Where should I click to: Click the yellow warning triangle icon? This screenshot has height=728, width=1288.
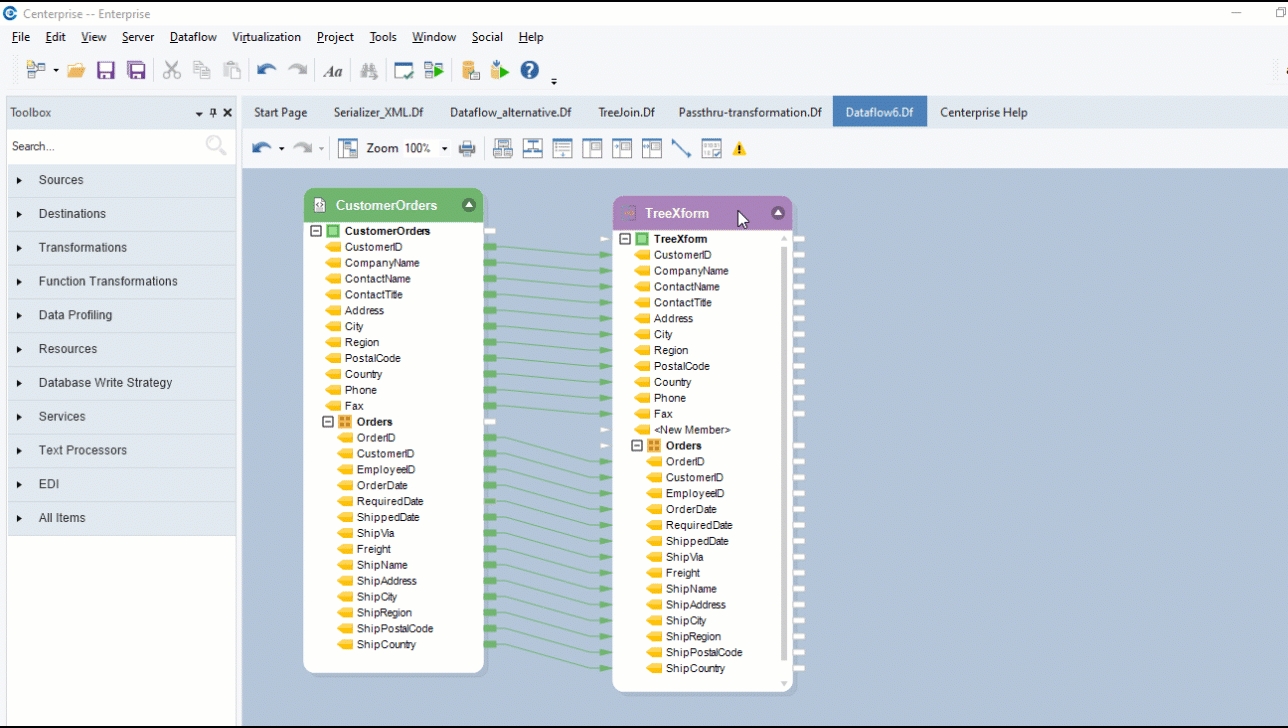tap(739, 149)
